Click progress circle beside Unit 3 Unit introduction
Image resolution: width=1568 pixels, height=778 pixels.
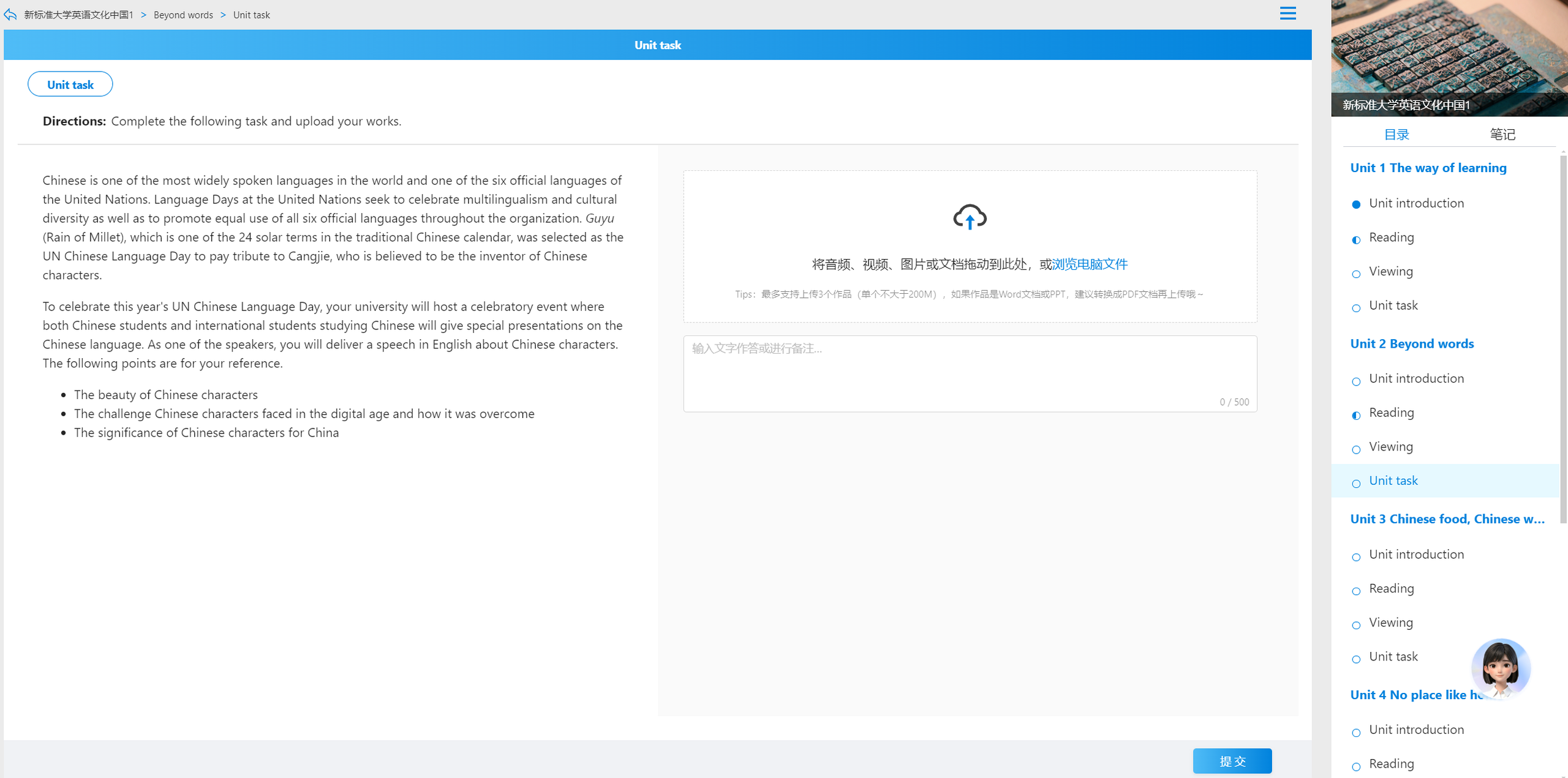pyautogui.click(x=1356, y=557)
